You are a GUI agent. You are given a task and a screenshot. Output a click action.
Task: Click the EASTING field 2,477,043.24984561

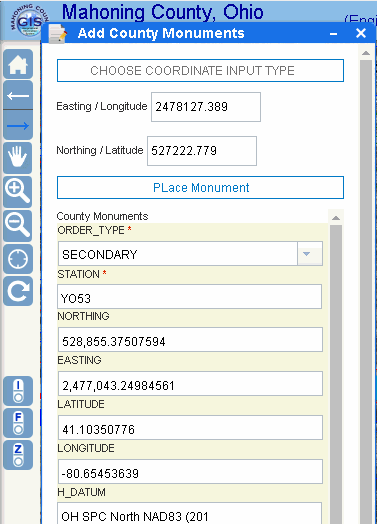(x=190, y=383)
